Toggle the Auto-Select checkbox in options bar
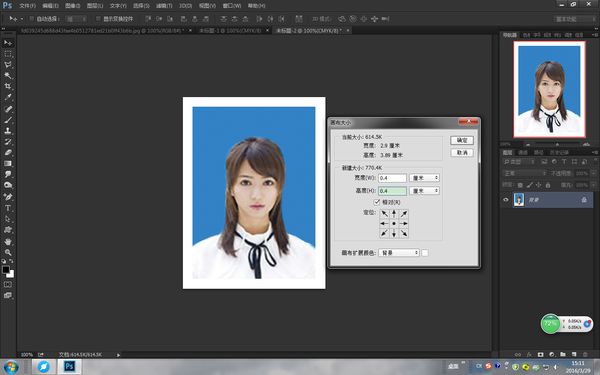This screenshot has width=600, height=375. pos(32,19)
